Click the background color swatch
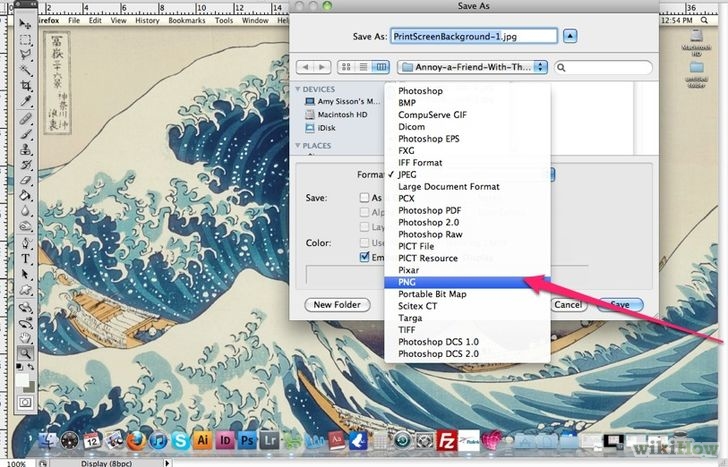Screen dimensions: 728x467 tap(30, 387)
